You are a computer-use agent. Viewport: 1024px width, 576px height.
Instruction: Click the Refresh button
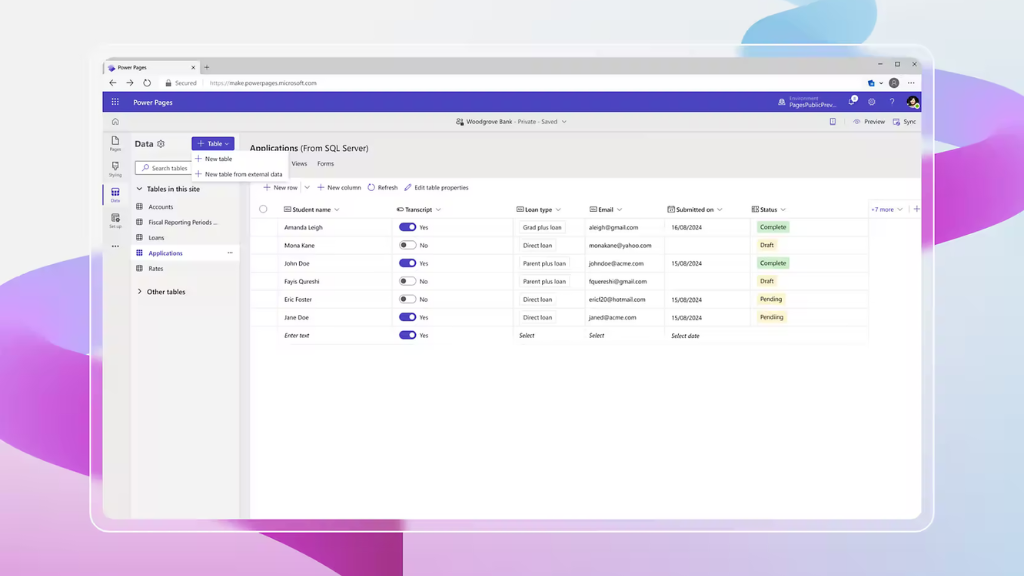tap(383, 187)
